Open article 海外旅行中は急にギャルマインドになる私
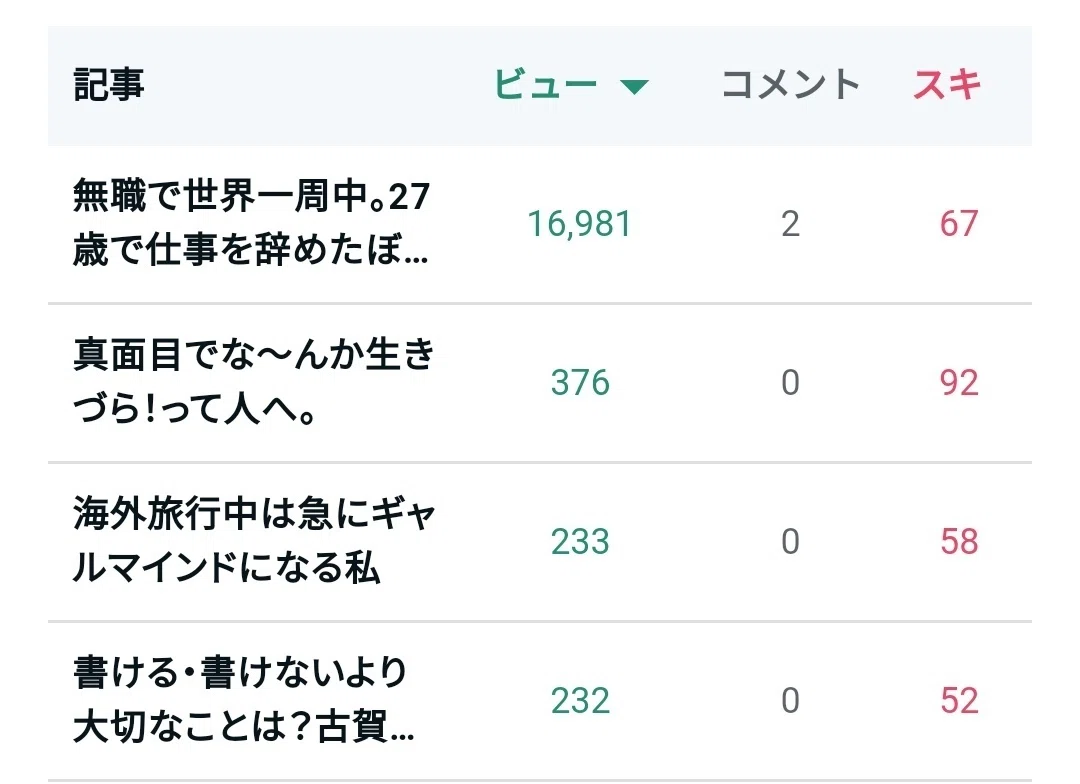 253,541
